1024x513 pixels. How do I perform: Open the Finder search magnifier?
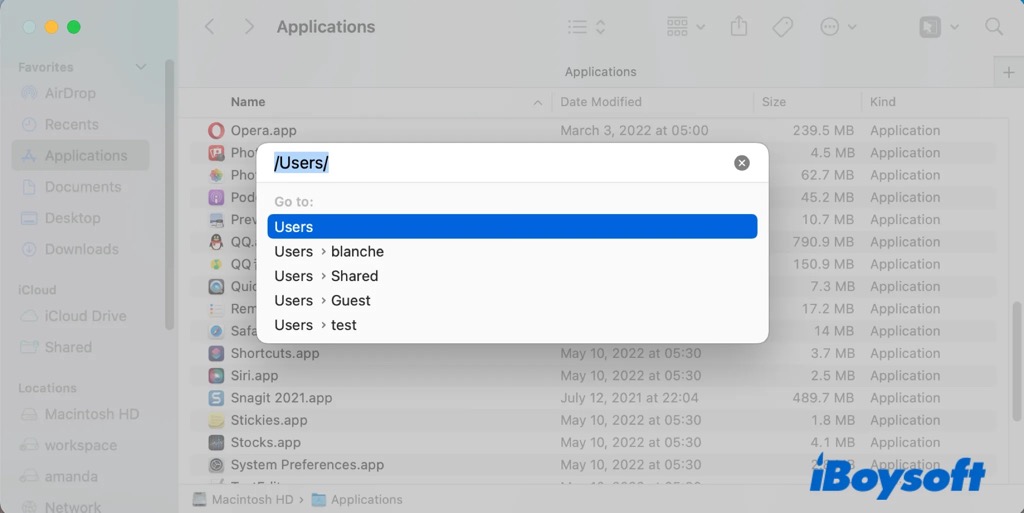[x=993, y=27]
